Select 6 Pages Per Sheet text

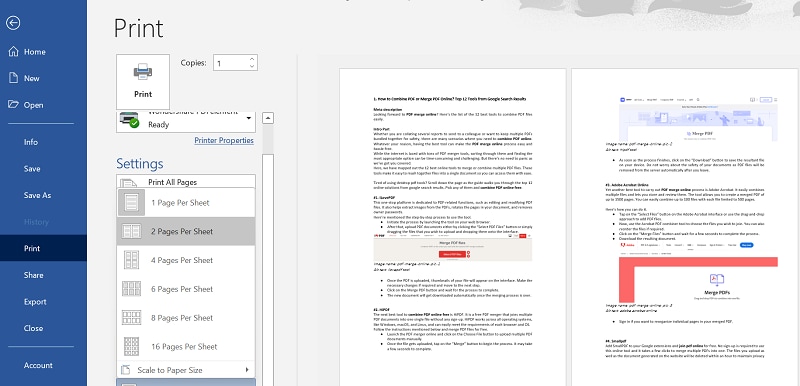tap(182, 289)
